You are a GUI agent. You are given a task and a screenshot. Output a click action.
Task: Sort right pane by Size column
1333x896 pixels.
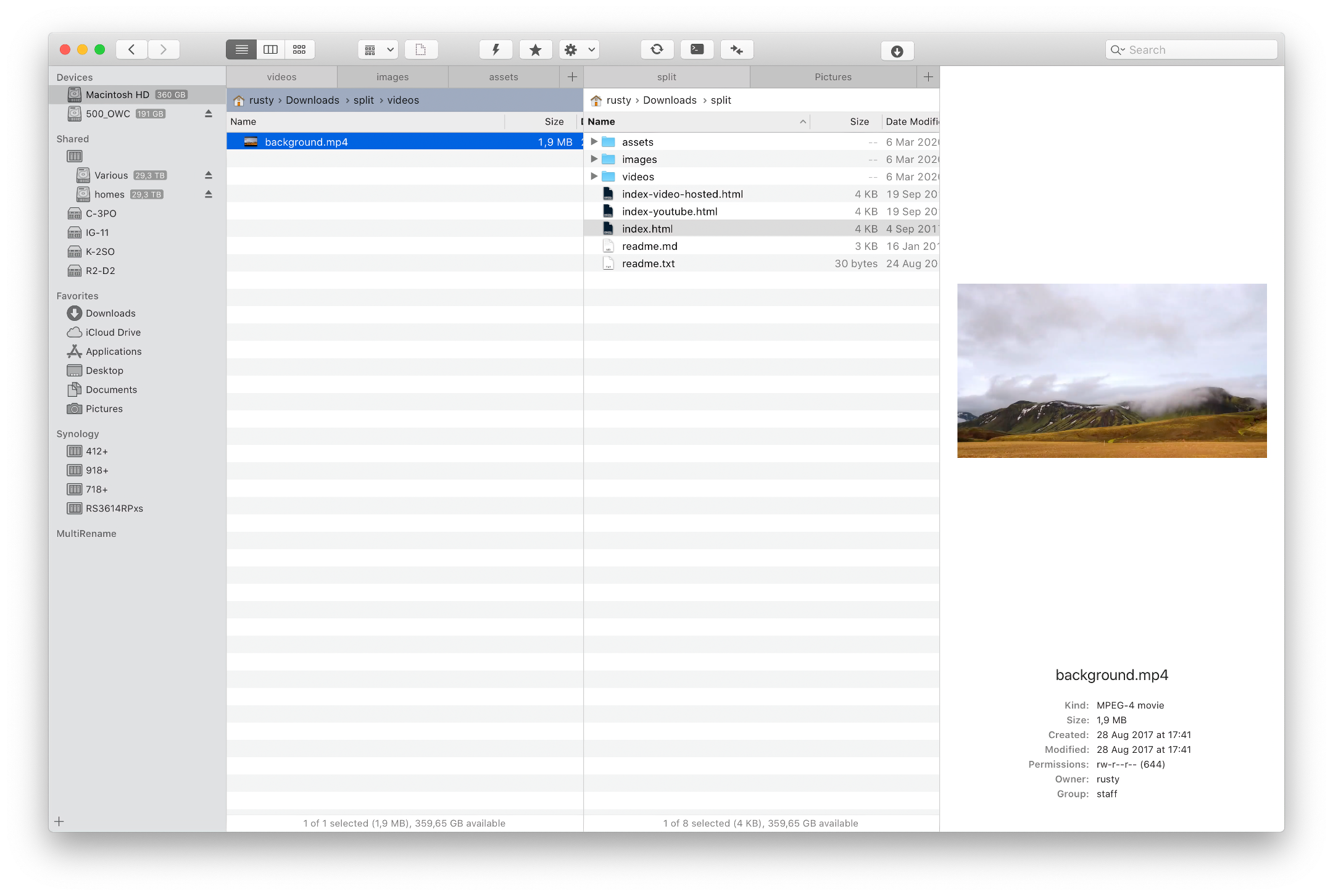click(x=846, y=122)
